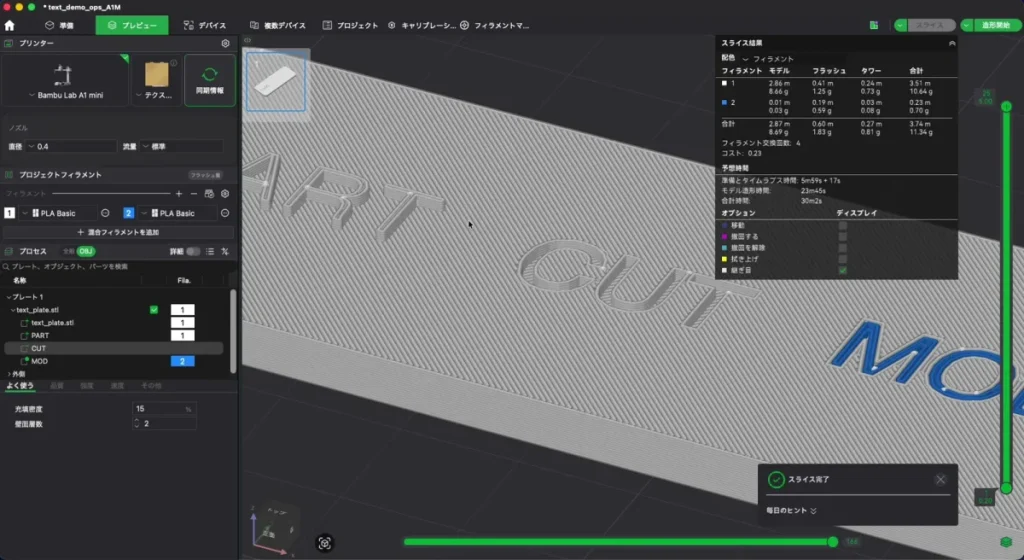Toggle the seam display checkbox
The width and height of the screenshot is (1024, 560).
[842, 270]
